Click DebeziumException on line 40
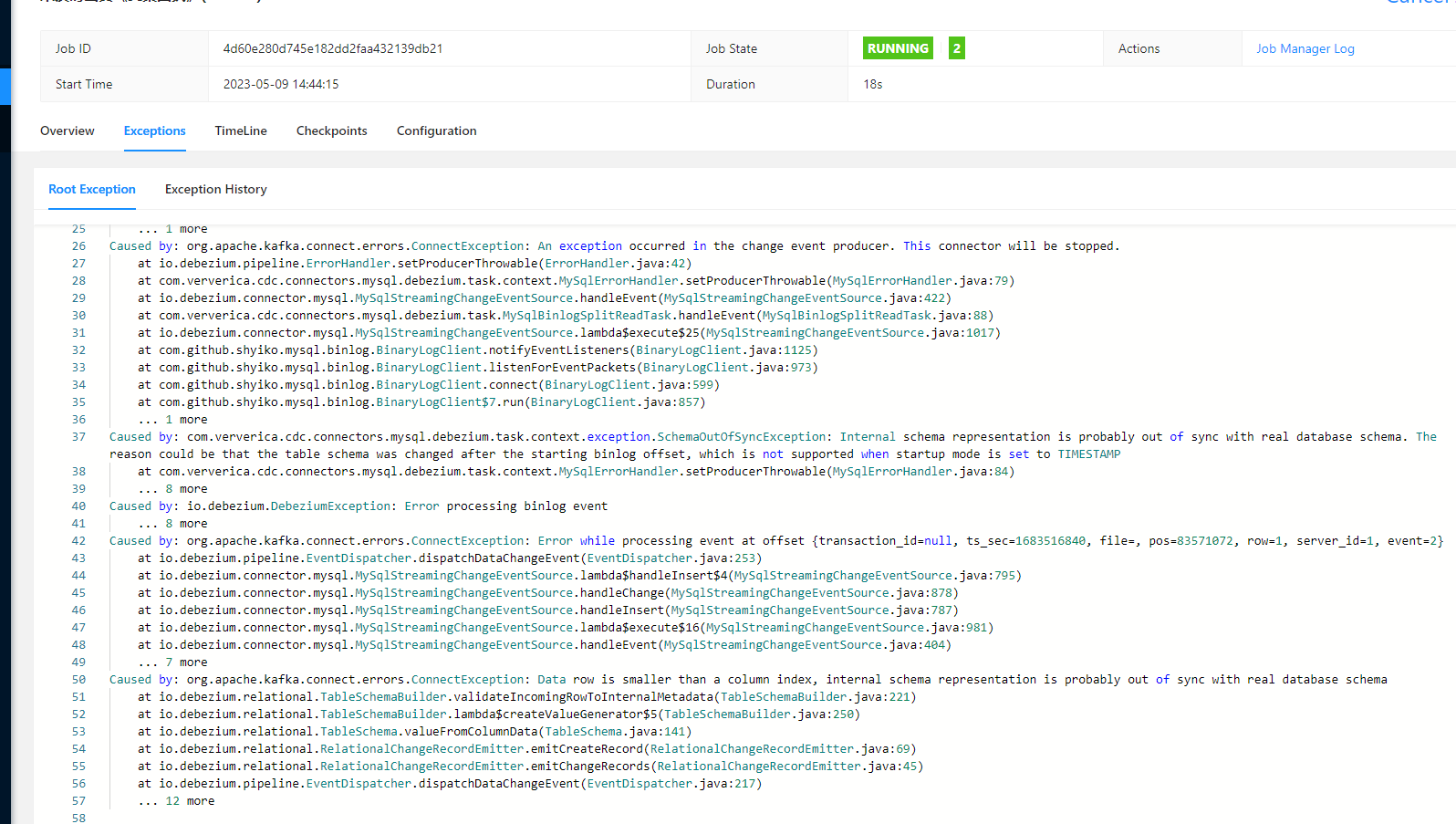 [330, 506]
